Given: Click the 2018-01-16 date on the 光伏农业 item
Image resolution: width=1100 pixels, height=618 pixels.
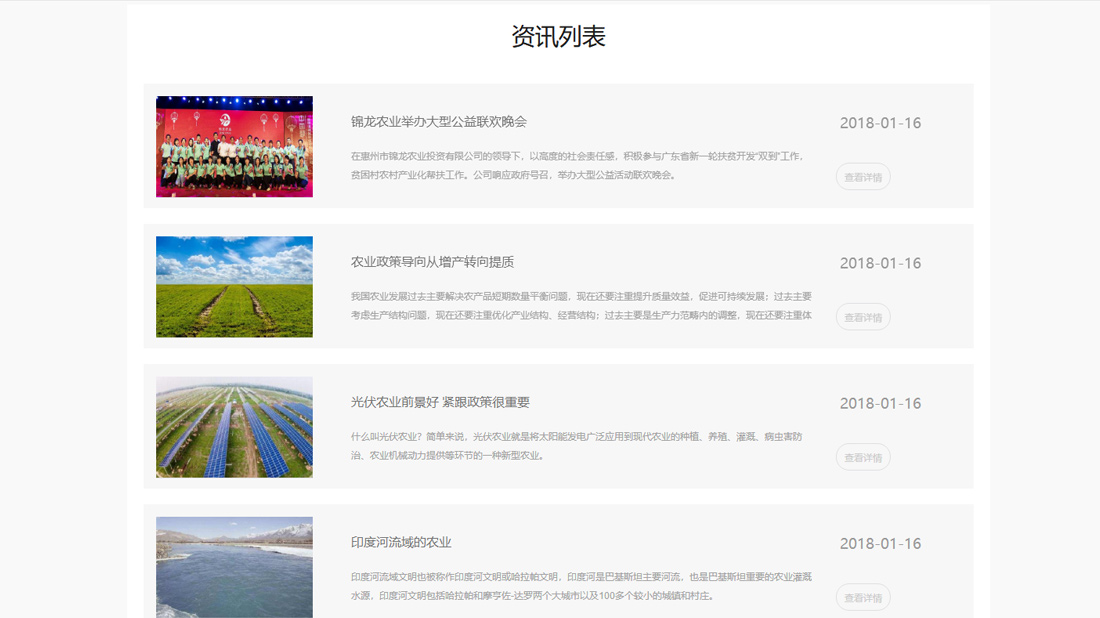Looking at the screenshot, I should click(880, 403).
